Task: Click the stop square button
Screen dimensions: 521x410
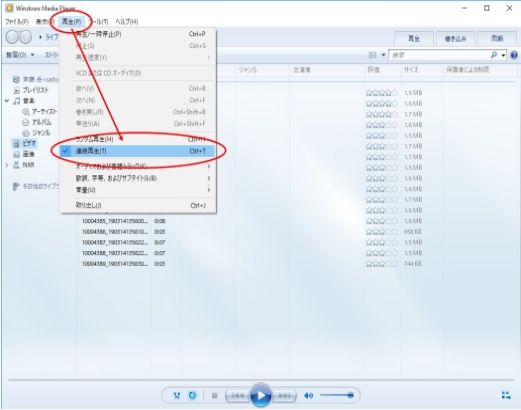Action: click(x=215, y=395)
